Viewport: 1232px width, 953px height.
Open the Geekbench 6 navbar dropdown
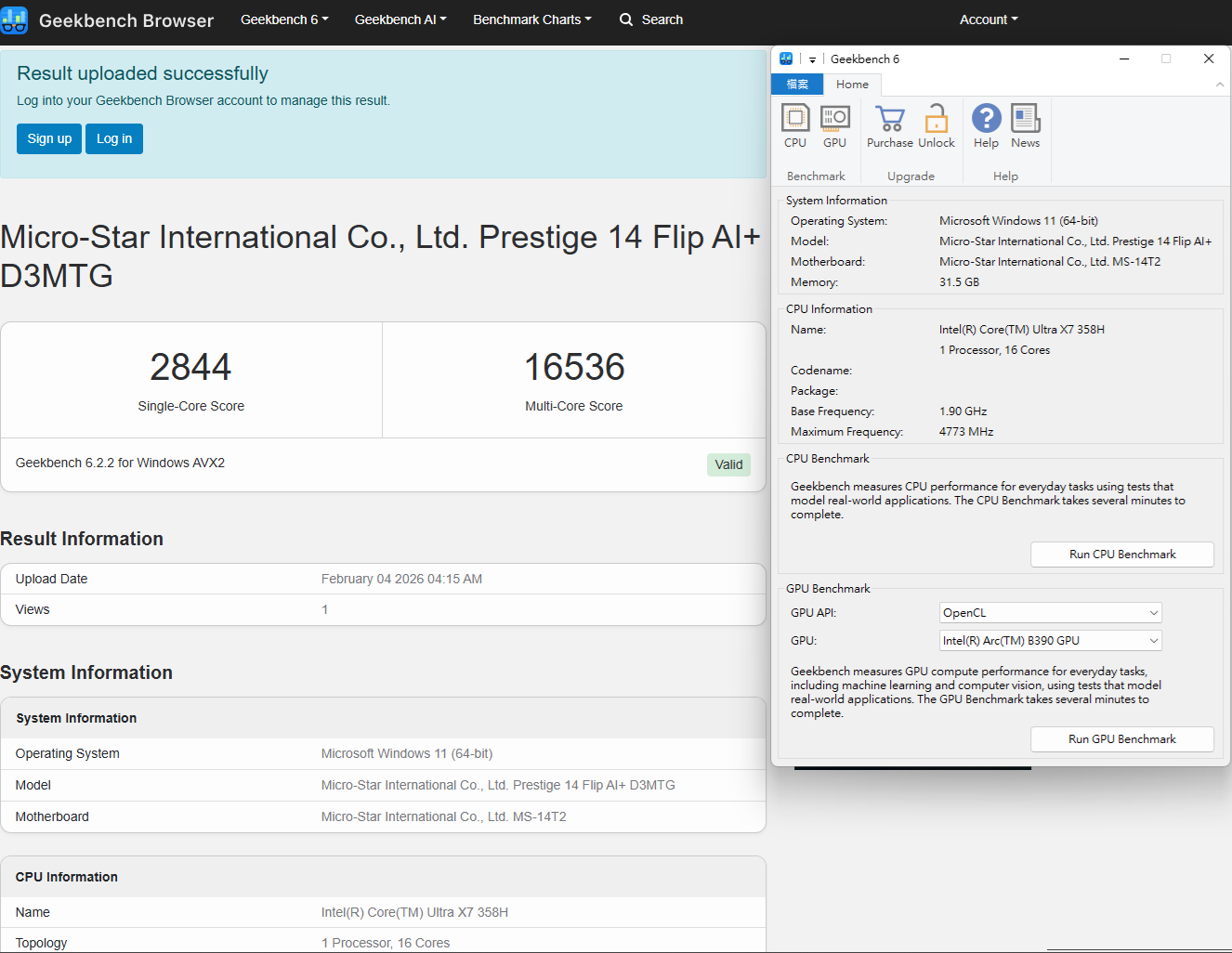point(284,20)
